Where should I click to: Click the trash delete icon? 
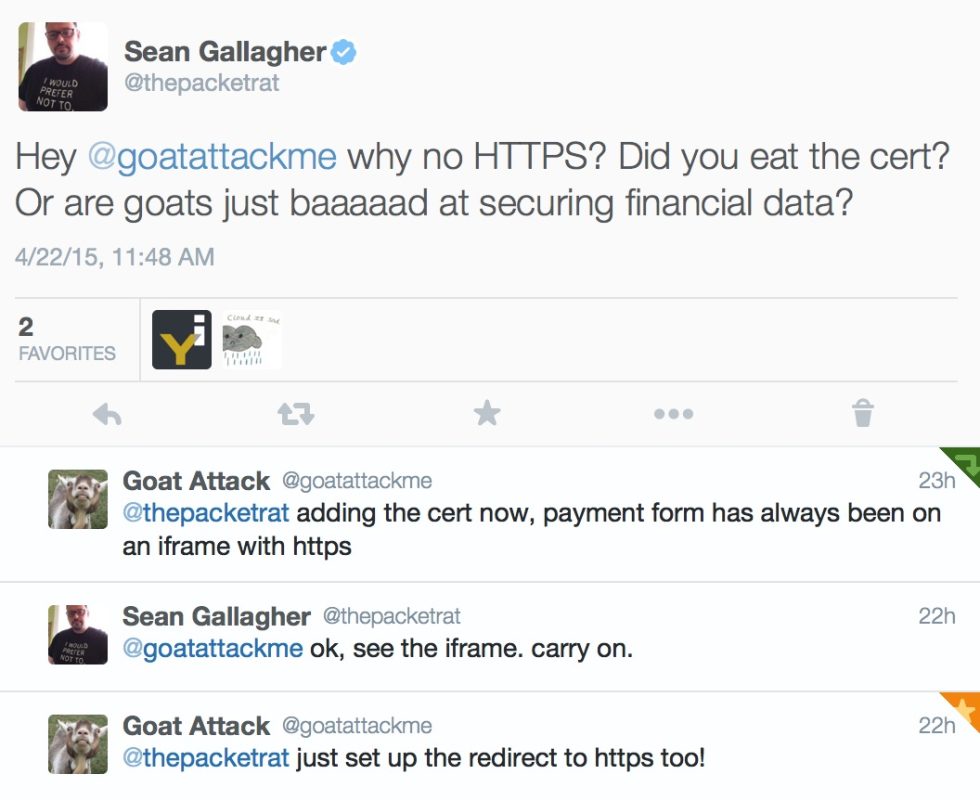click(x=862, y=413)
